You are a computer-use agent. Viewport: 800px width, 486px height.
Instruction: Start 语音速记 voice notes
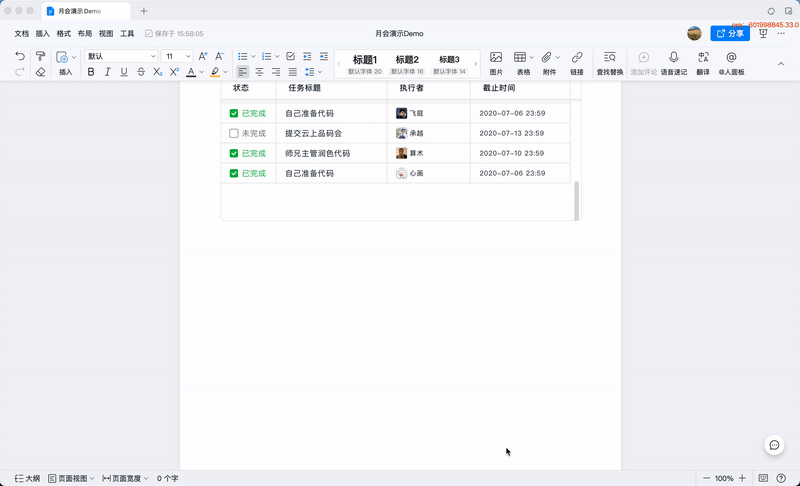[673, 63]
